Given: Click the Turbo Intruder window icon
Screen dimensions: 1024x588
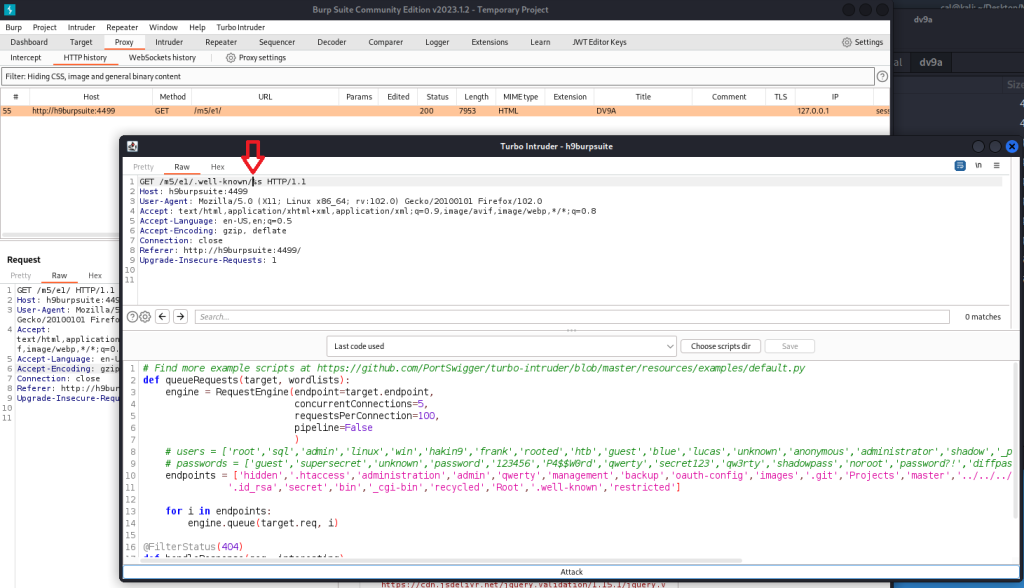Looking at the screenshot, I should click(133, 146).
